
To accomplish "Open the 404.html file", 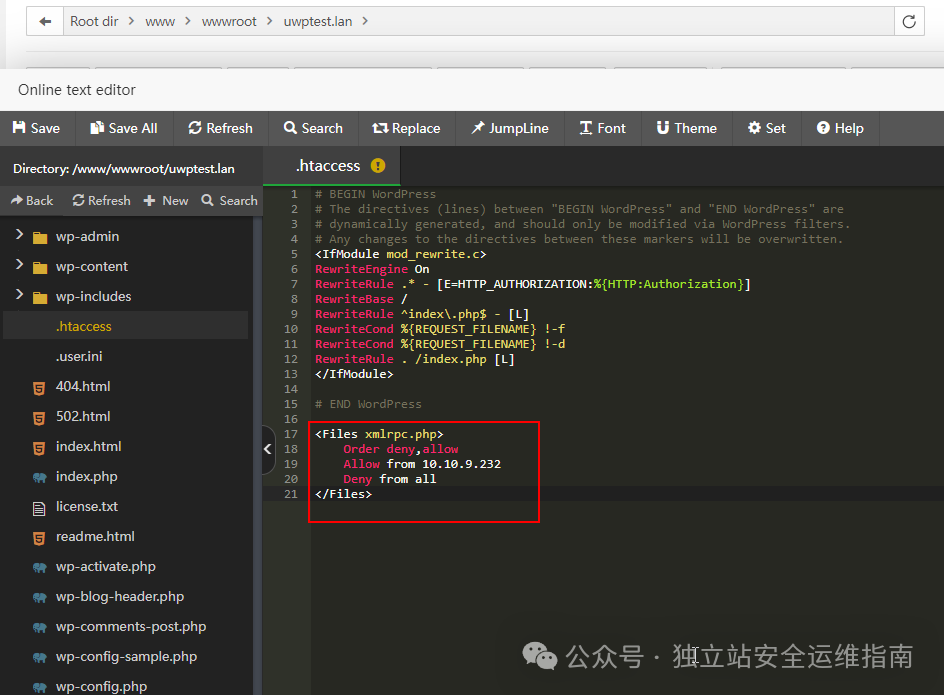I will (x=83, y=387).
